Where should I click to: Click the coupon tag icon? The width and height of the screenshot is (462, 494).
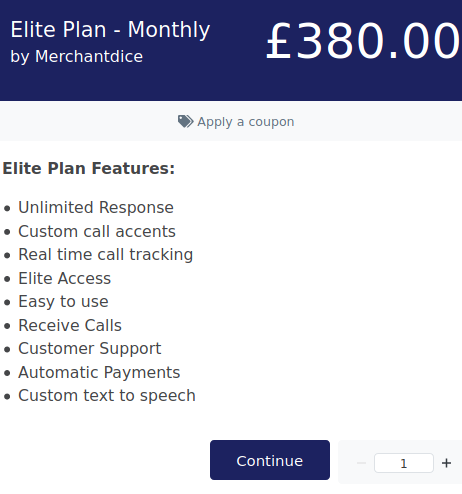click(185, 122)
